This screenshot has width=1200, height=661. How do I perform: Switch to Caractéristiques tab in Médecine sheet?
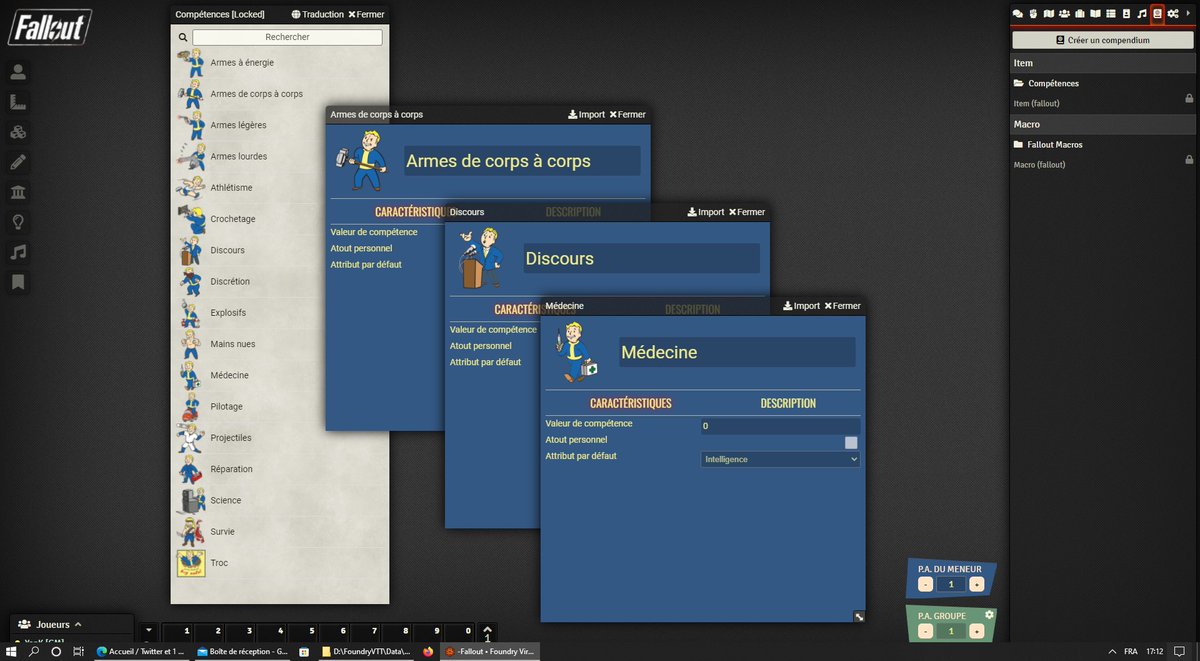pos(631,403)
